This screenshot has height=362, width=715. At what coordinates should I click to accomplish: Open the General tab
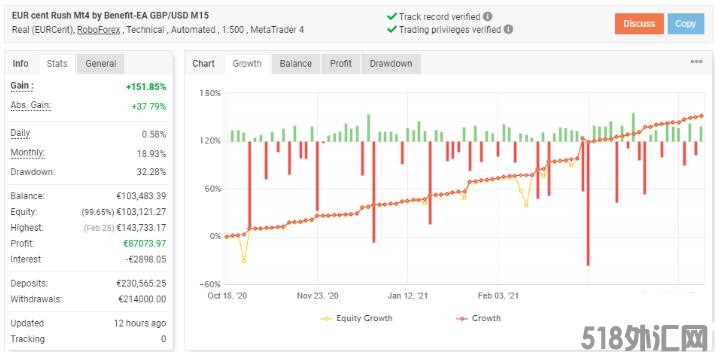pos(101,64)
